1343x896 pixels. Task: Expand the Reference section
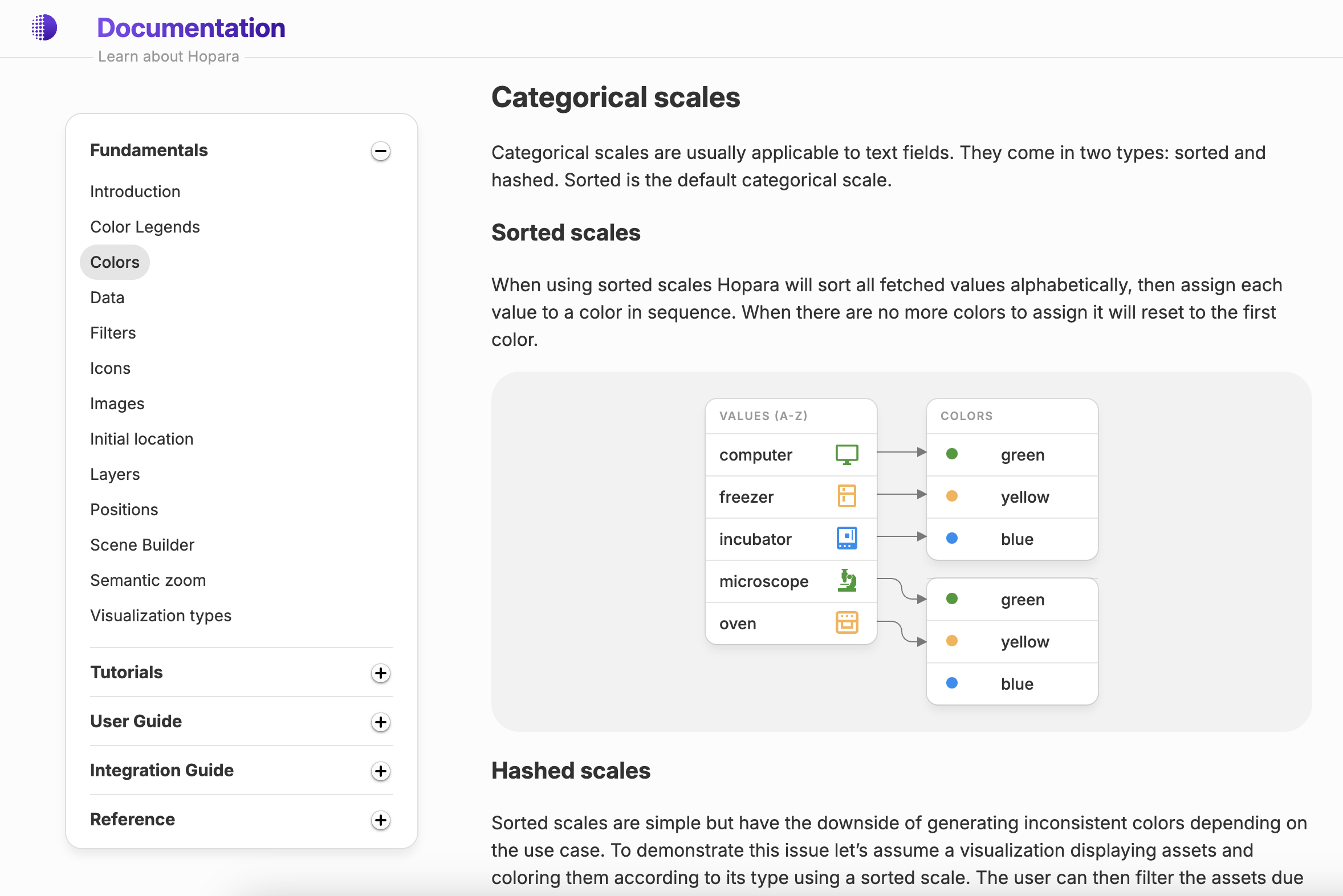point(380,819)
